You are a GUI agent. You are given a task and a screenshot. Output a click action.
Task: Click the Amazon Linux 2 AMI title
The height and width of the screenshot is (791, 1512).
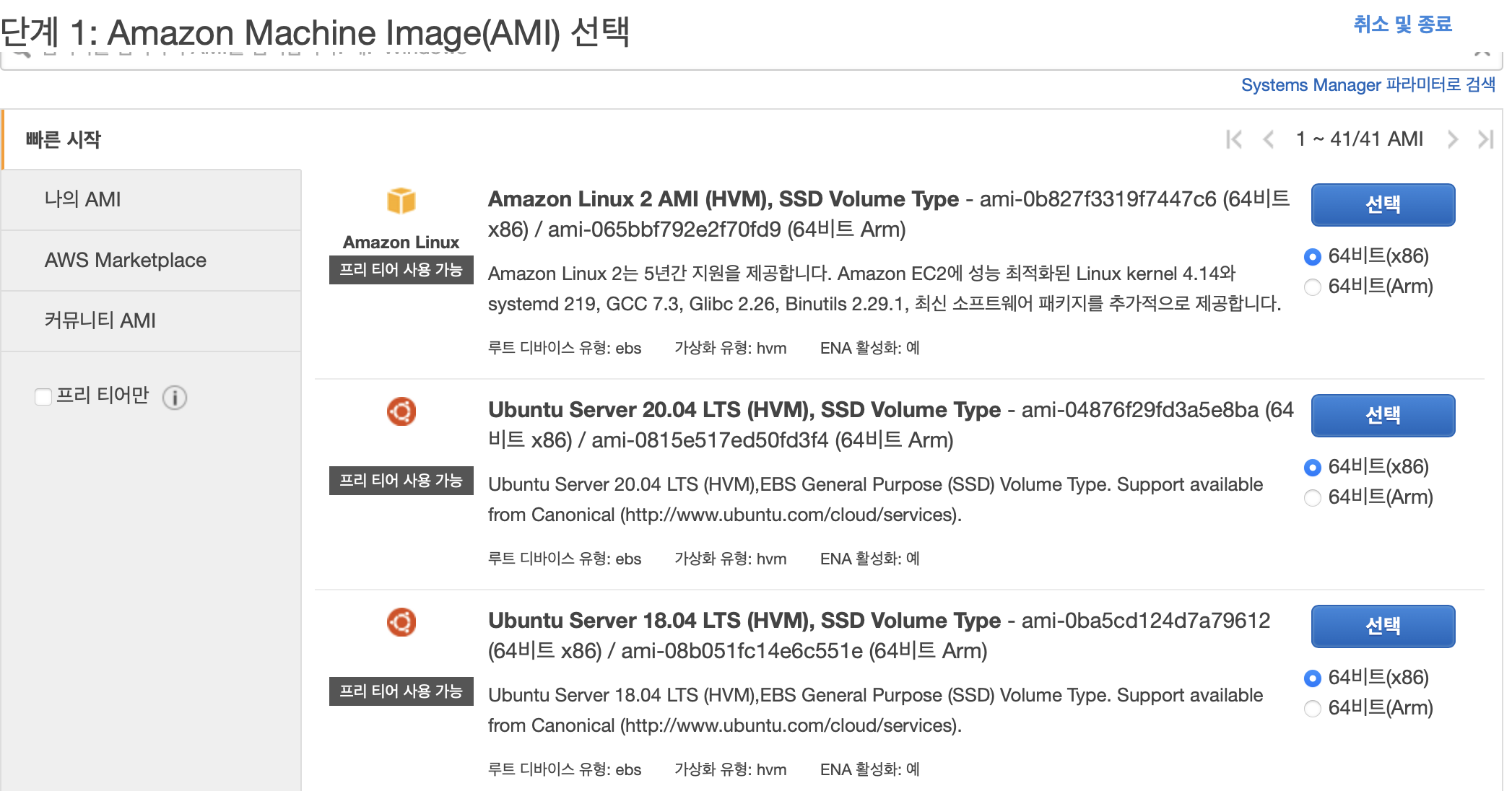[724, 199]
